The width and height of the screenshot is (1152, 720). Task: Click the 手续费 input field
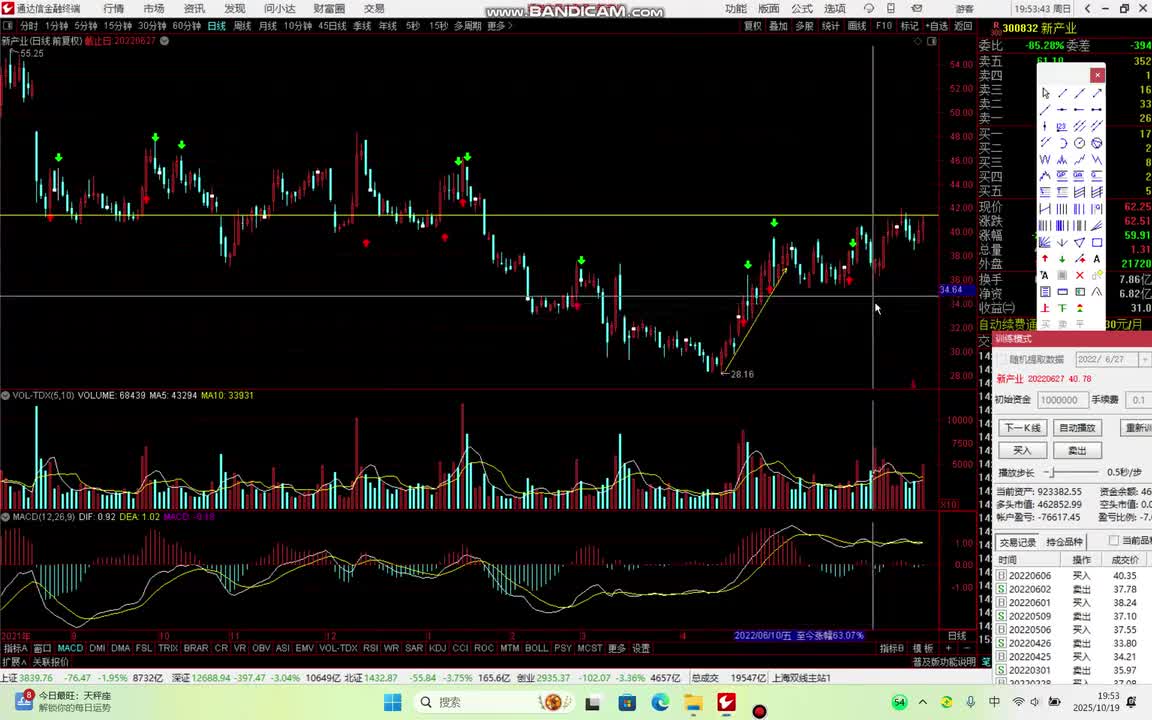[x=1139, y=400]
